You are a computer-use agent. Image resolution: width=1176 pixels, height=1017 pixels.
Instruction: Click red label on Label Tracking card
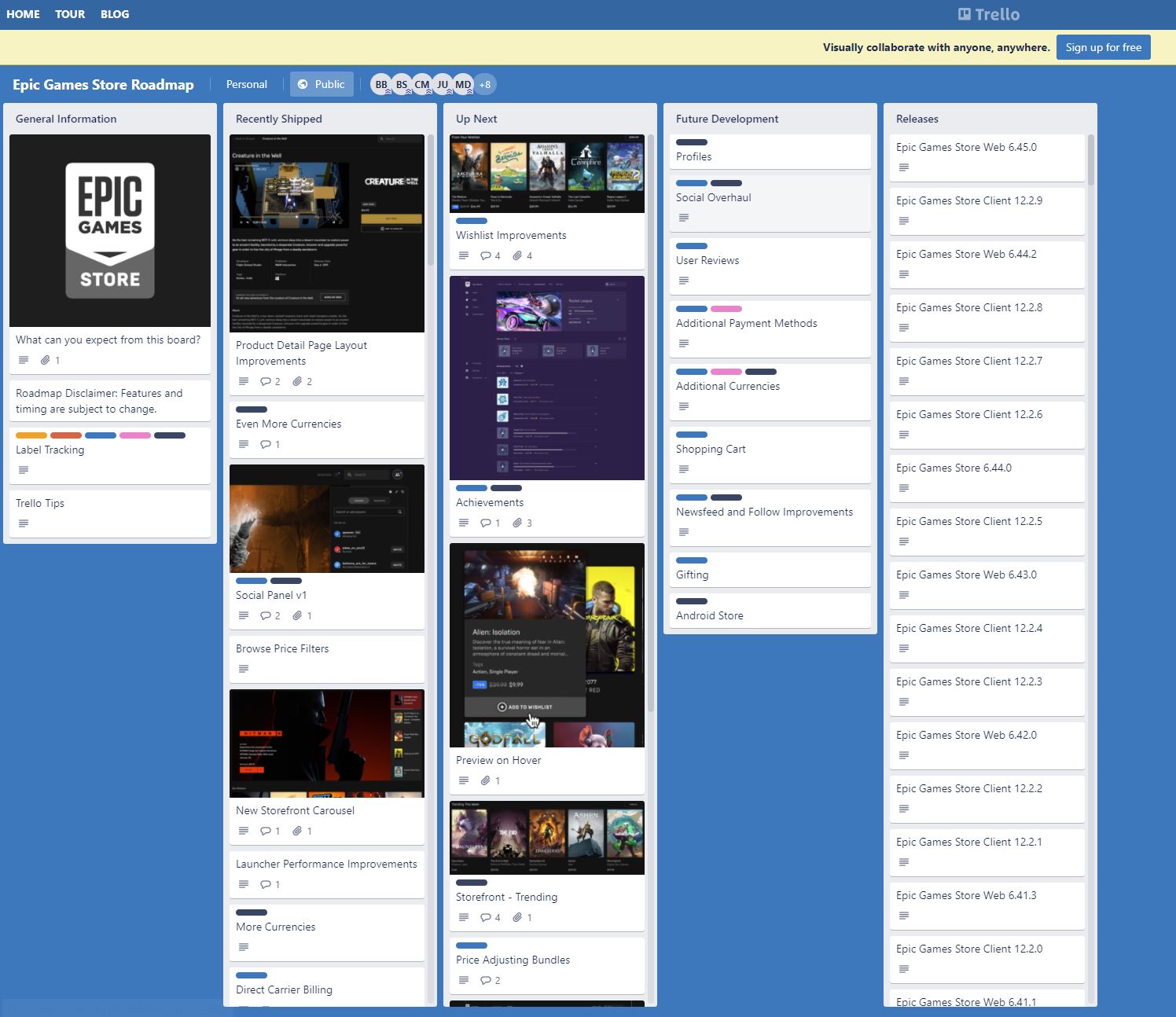pos(66,435)
